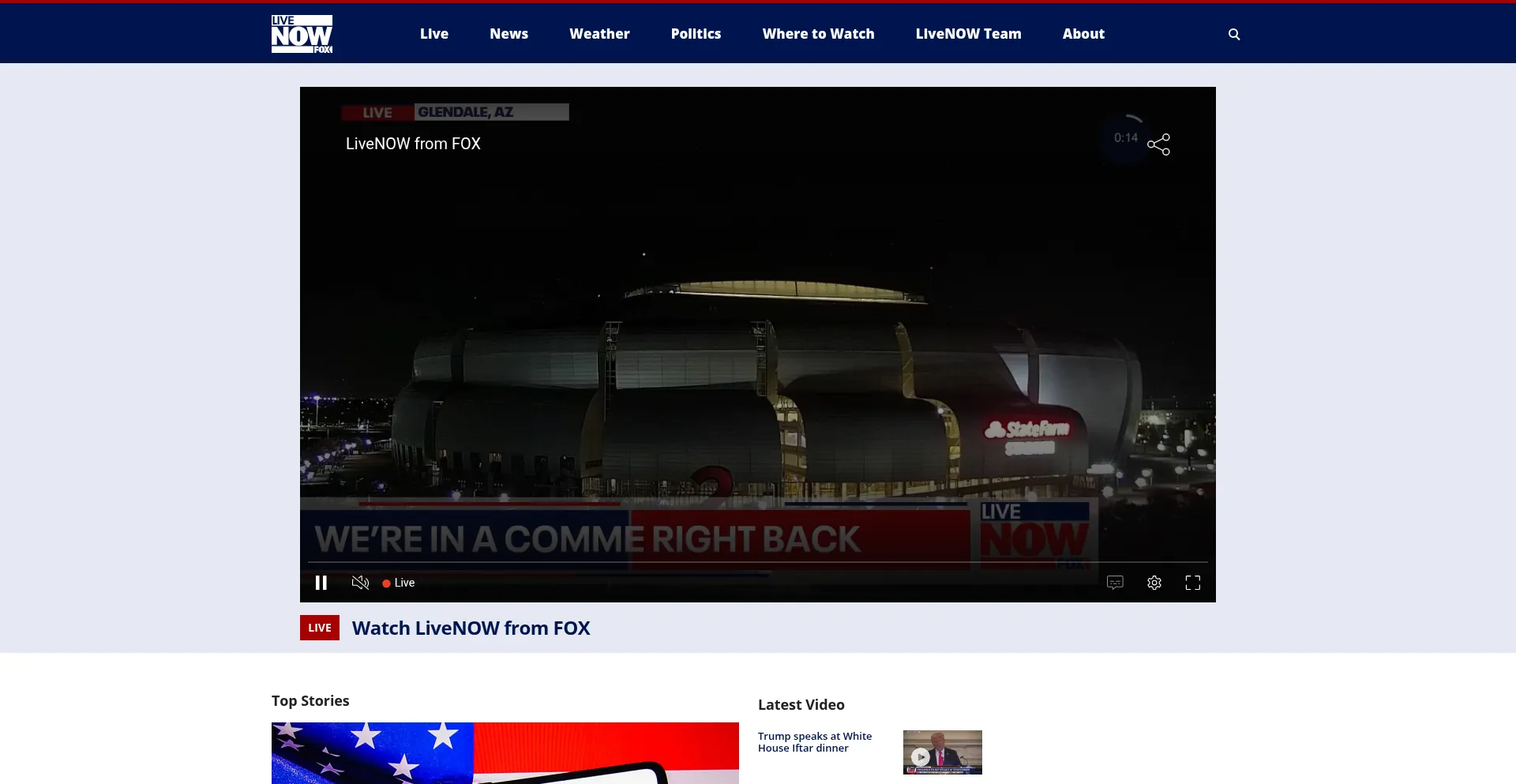
Task: Open Trump speaks at Iftar dinner link
Action: [x=815, y=742]
